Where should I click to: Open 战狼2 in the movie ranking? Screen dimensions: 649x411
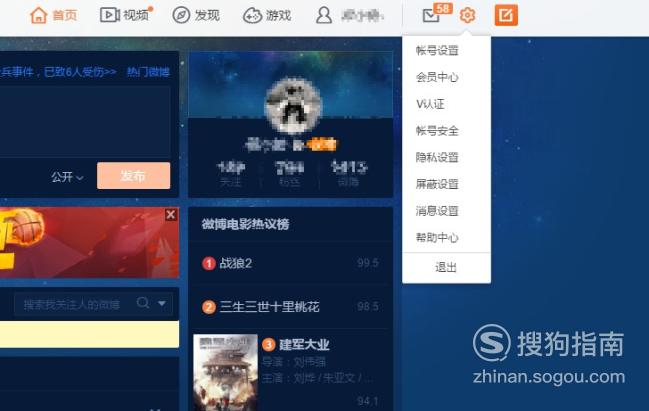[236, 263]
